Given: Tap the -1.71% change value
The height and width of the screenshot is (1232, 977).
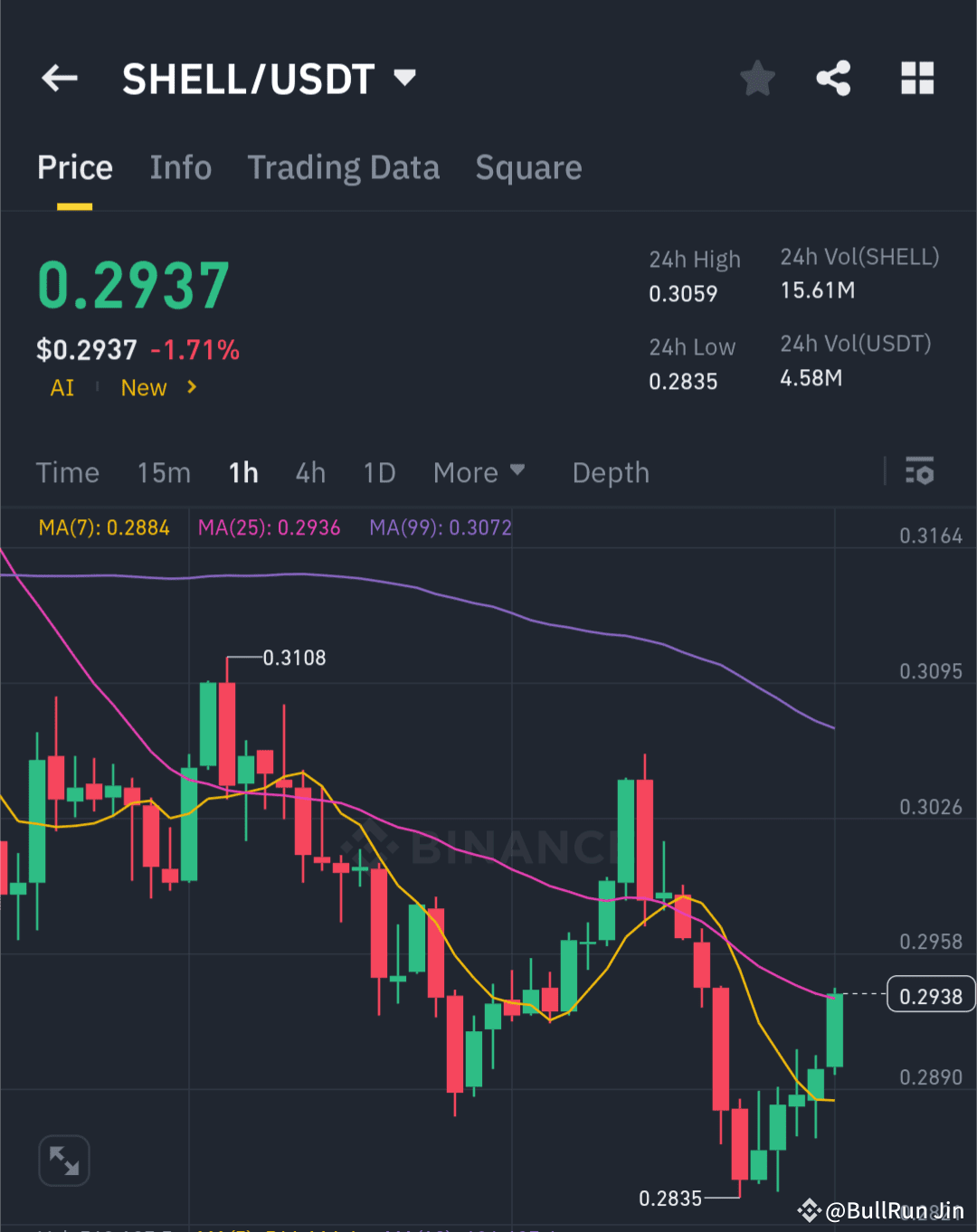Looking at the screenshot, I should [195, 350].
